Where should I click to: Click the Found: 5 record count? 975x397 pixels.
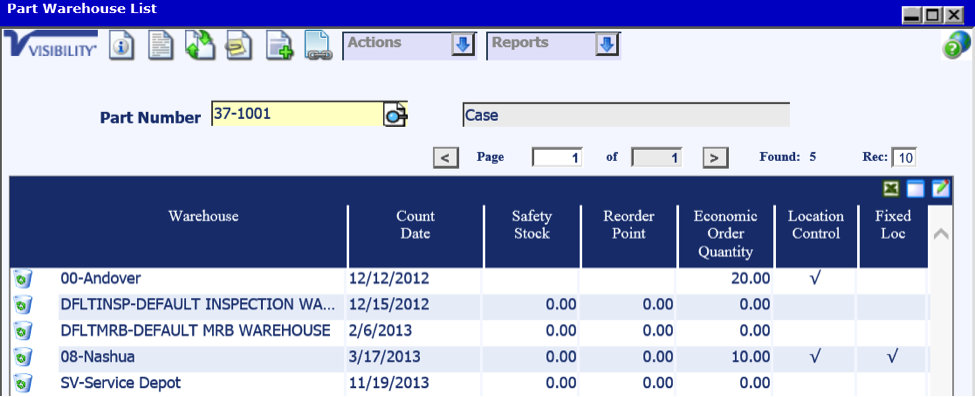click(787, 157)
